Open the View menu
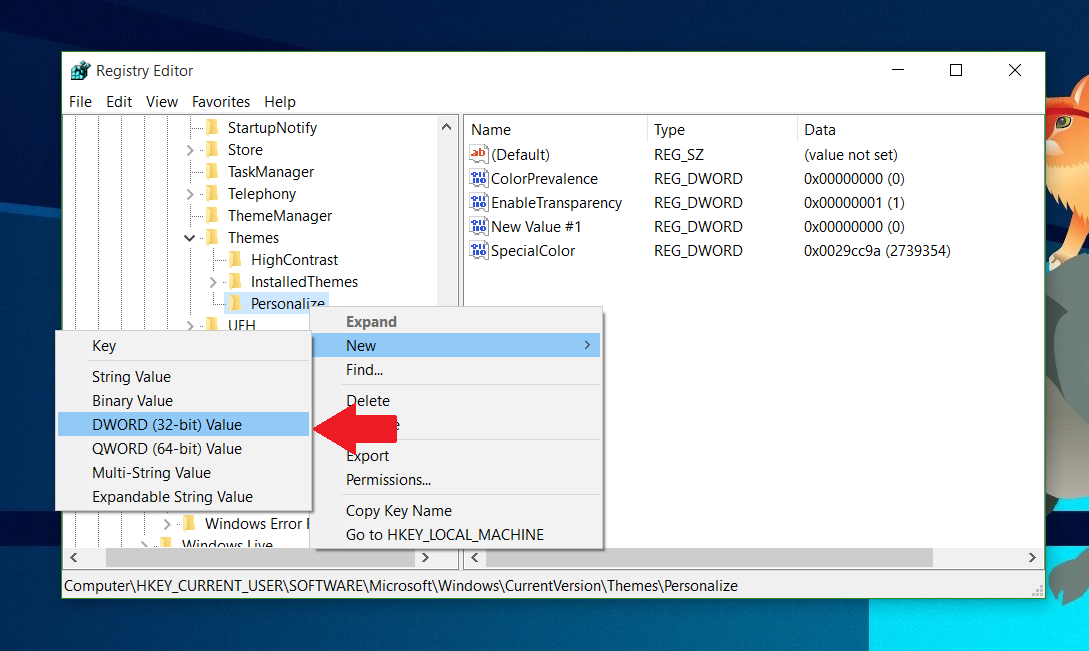 tap(162, 101)
